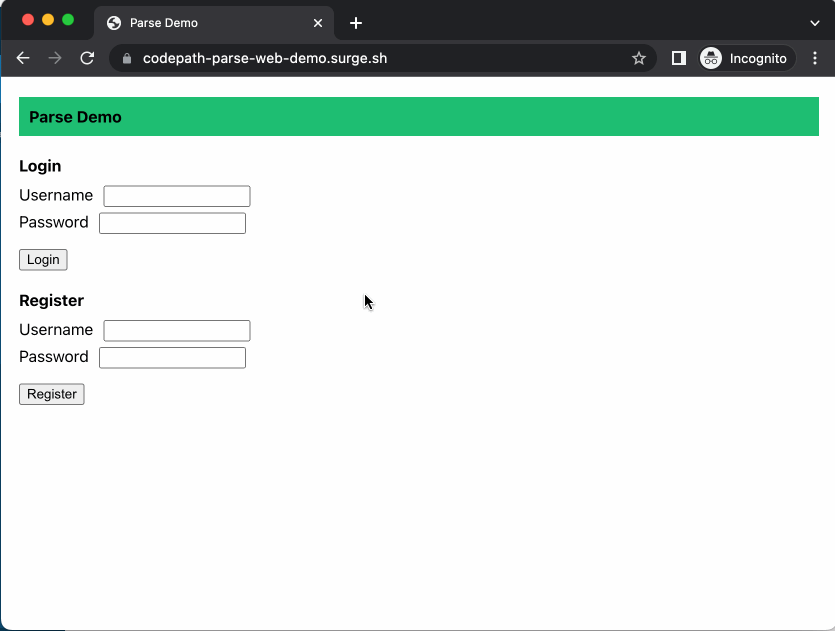This screenshot has height=631, width=835.
Task: Open the side panel icon
Action: click(678, 58)
